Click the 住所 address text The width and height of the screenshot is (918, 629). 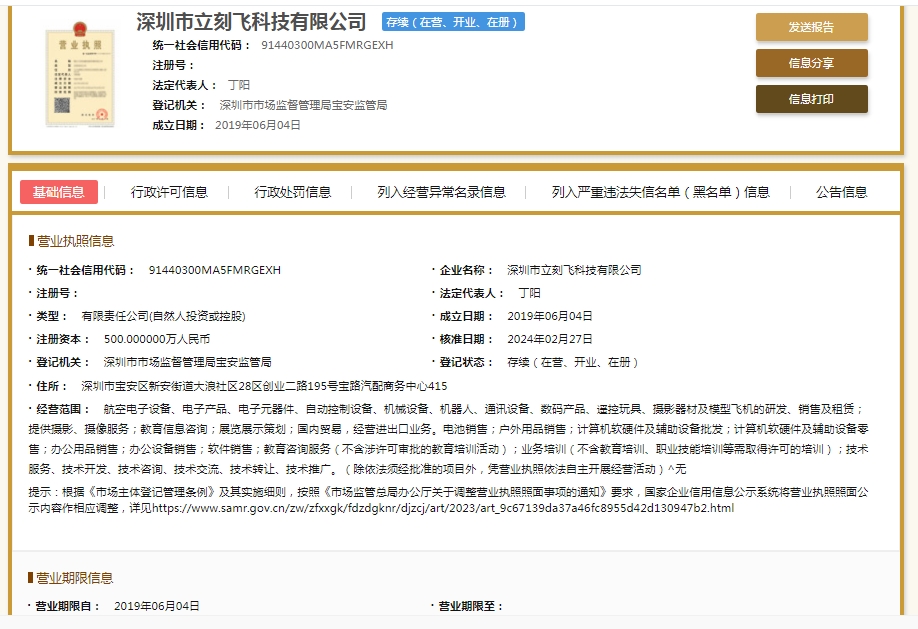264,386
